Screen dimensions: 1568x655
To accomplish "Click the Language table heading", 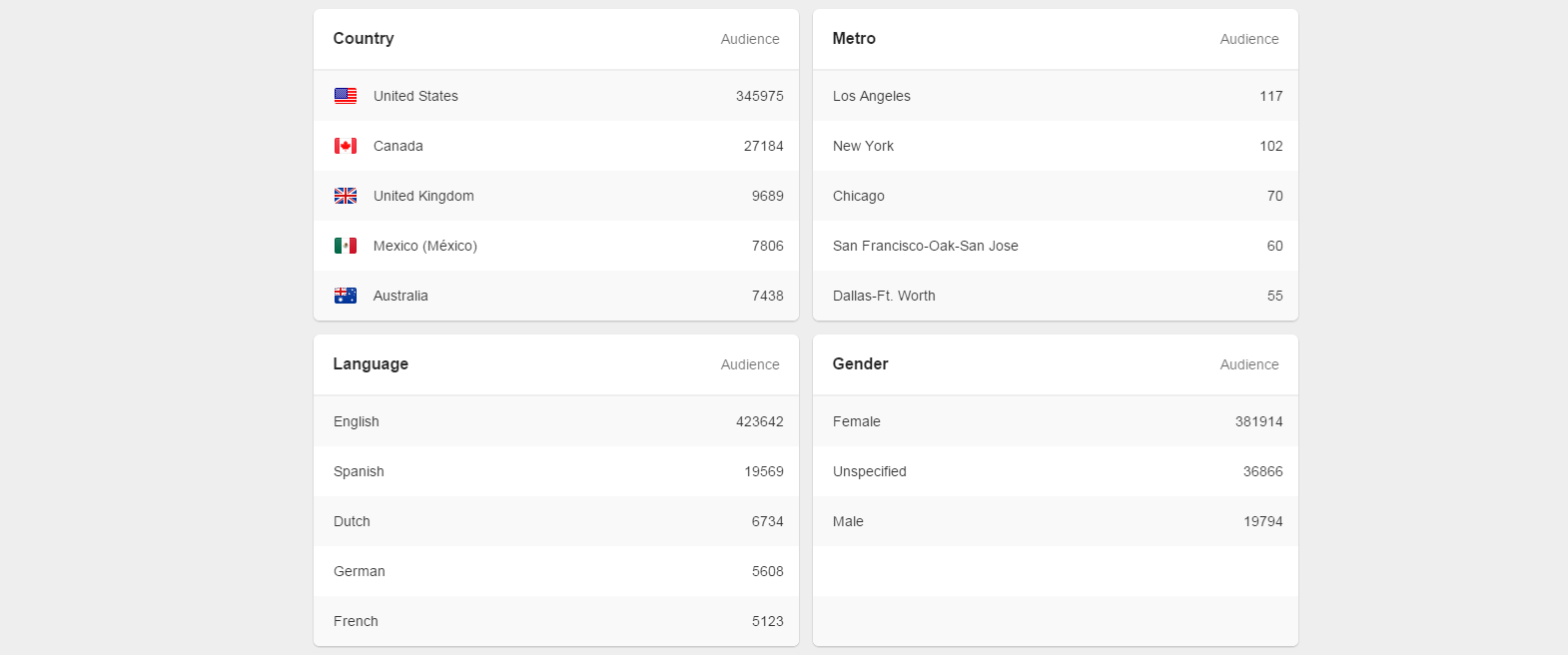I will pos(371,363).
